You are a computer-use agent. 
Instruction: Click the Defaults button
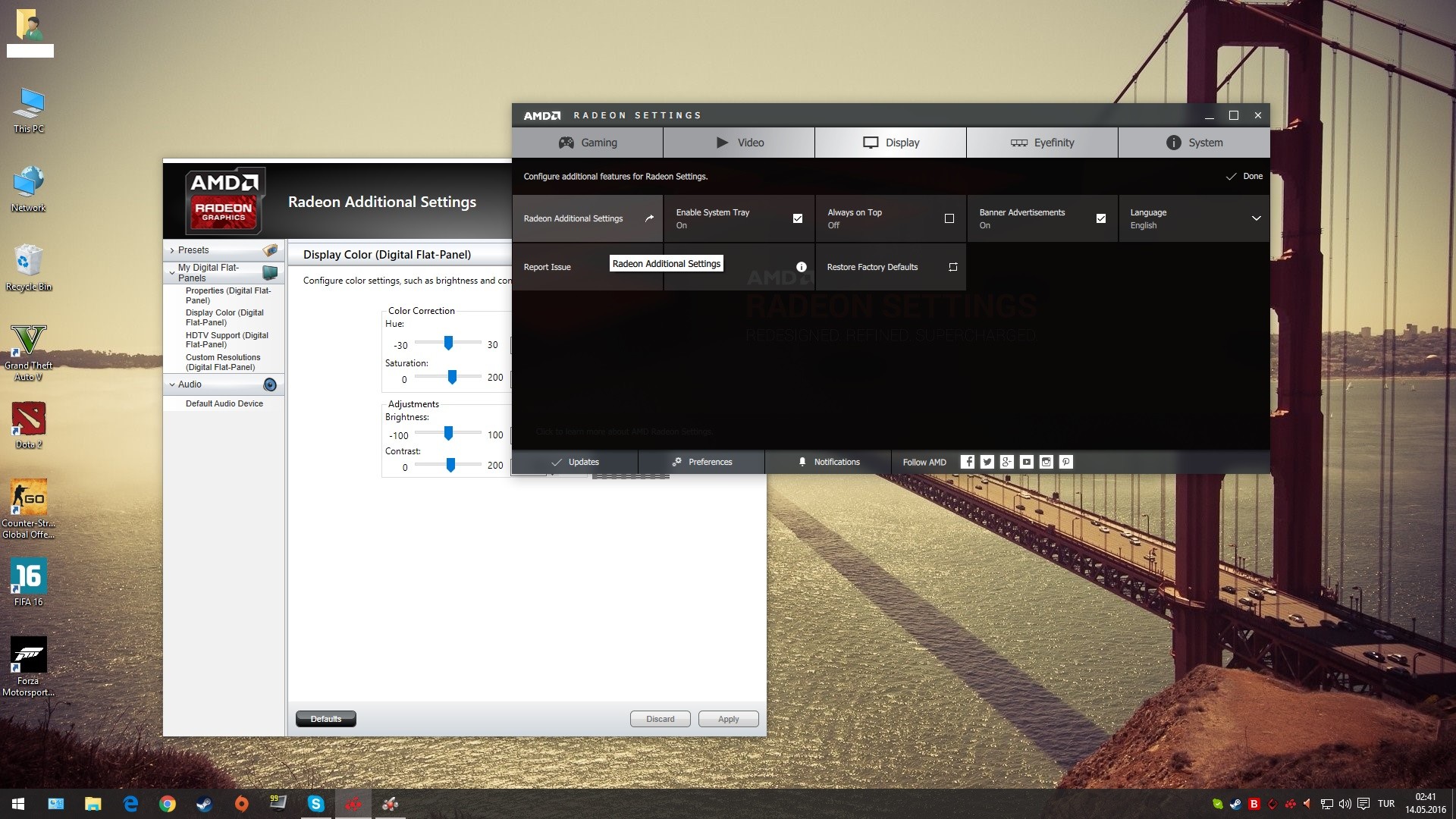click(326, 719)
